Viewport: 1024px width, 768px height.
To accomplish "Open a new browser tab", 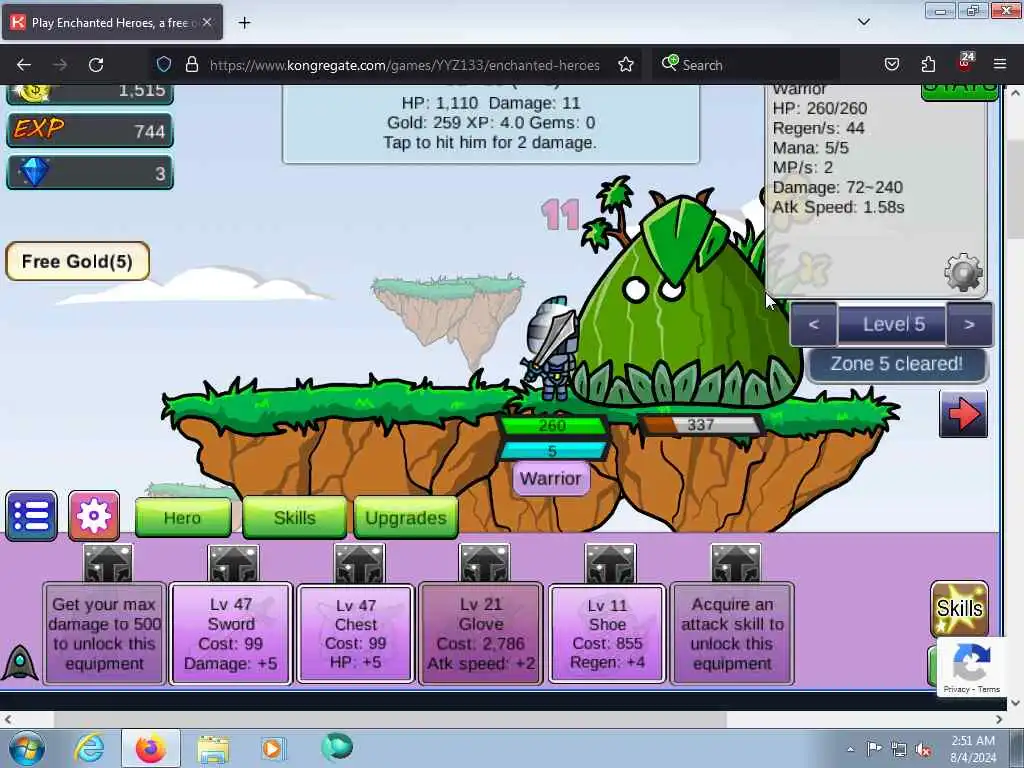I will tap(244, 23).
